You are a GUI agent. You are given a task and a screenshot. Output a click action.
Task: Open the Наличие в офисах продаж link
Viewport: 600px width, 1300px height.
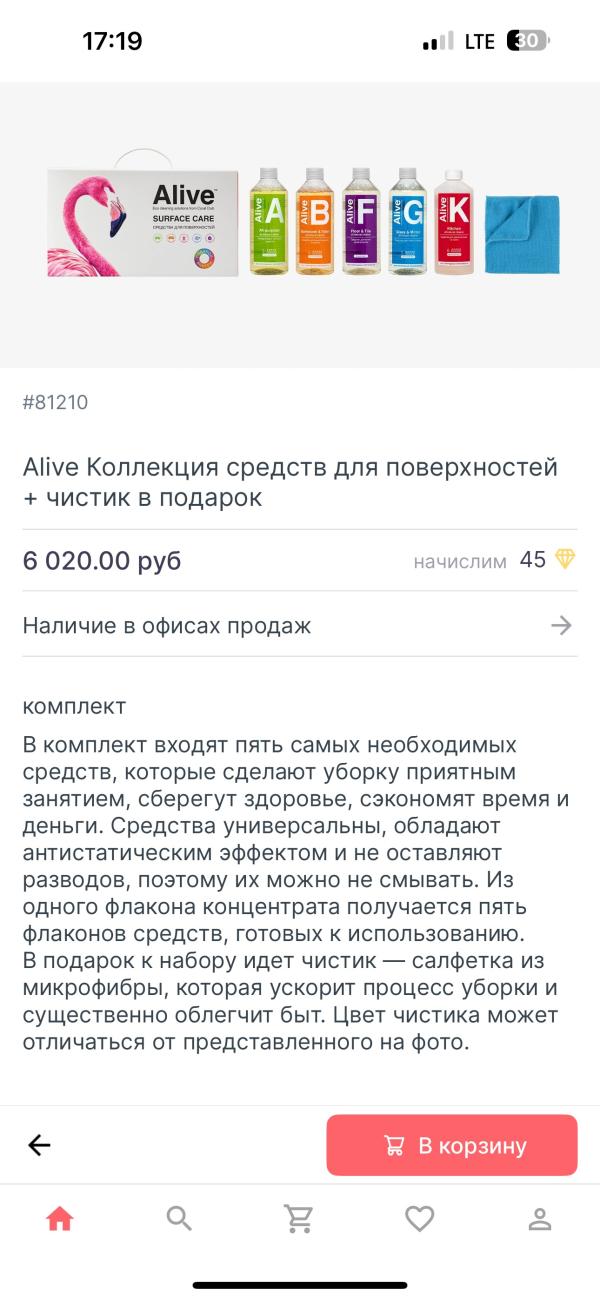(165, 626)
